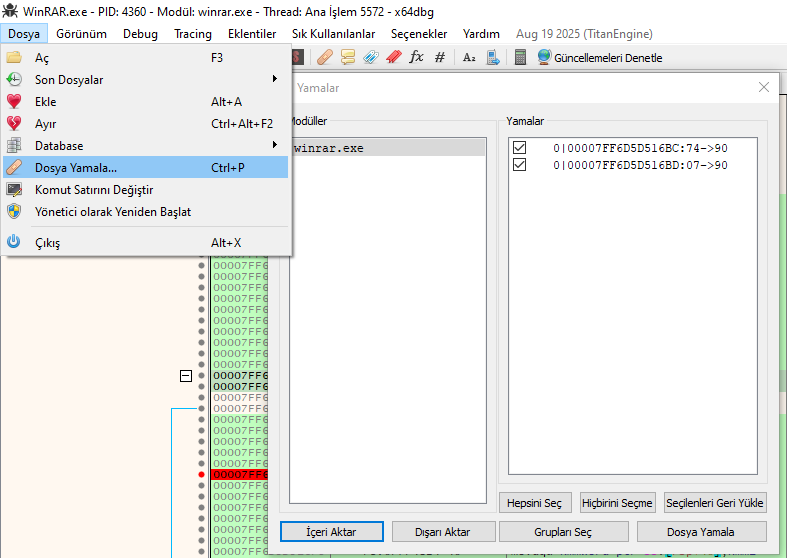Open the Seçenekler menu
787x558 pixels.
click(x=419, y=34)
